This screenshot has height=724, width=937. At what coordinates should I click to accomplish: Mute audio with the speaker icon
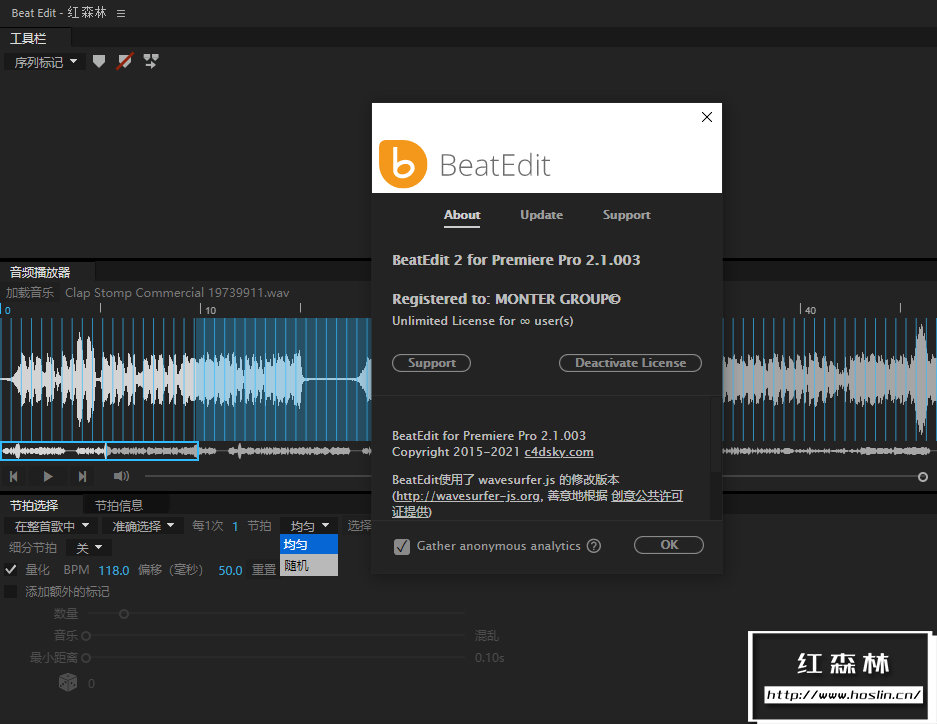(121, 477)
